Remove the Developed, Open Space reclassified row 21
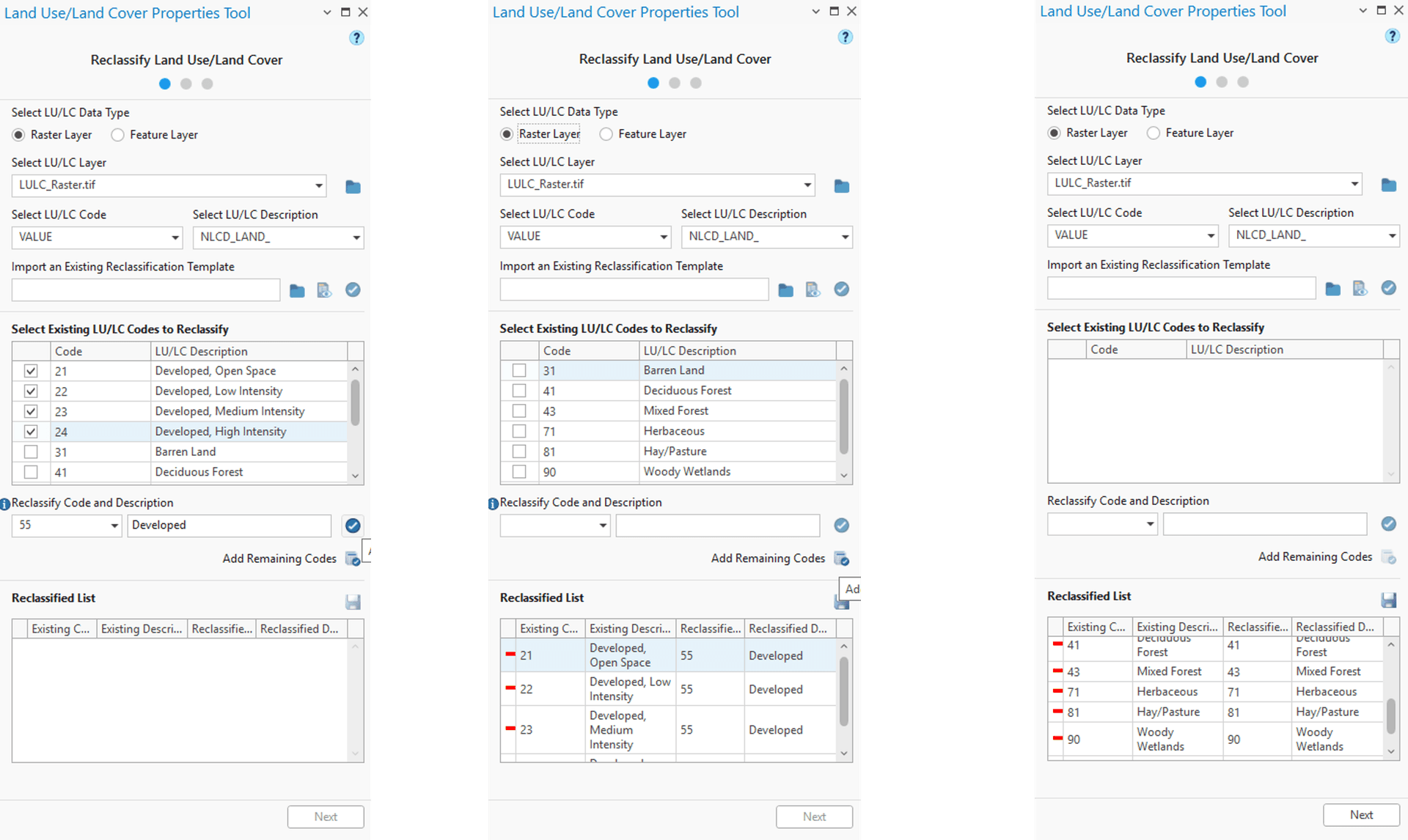The image size is (1408, 840). [510, 654]
